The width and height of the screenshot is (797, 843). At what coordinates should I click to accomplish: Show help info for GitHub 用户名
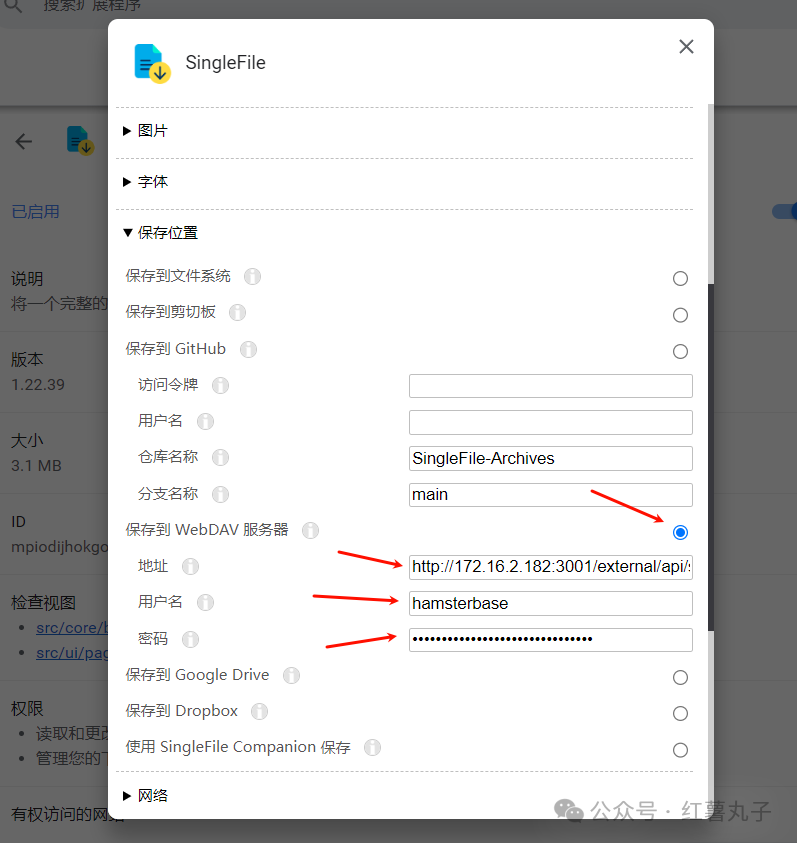[x=205, y=422]
